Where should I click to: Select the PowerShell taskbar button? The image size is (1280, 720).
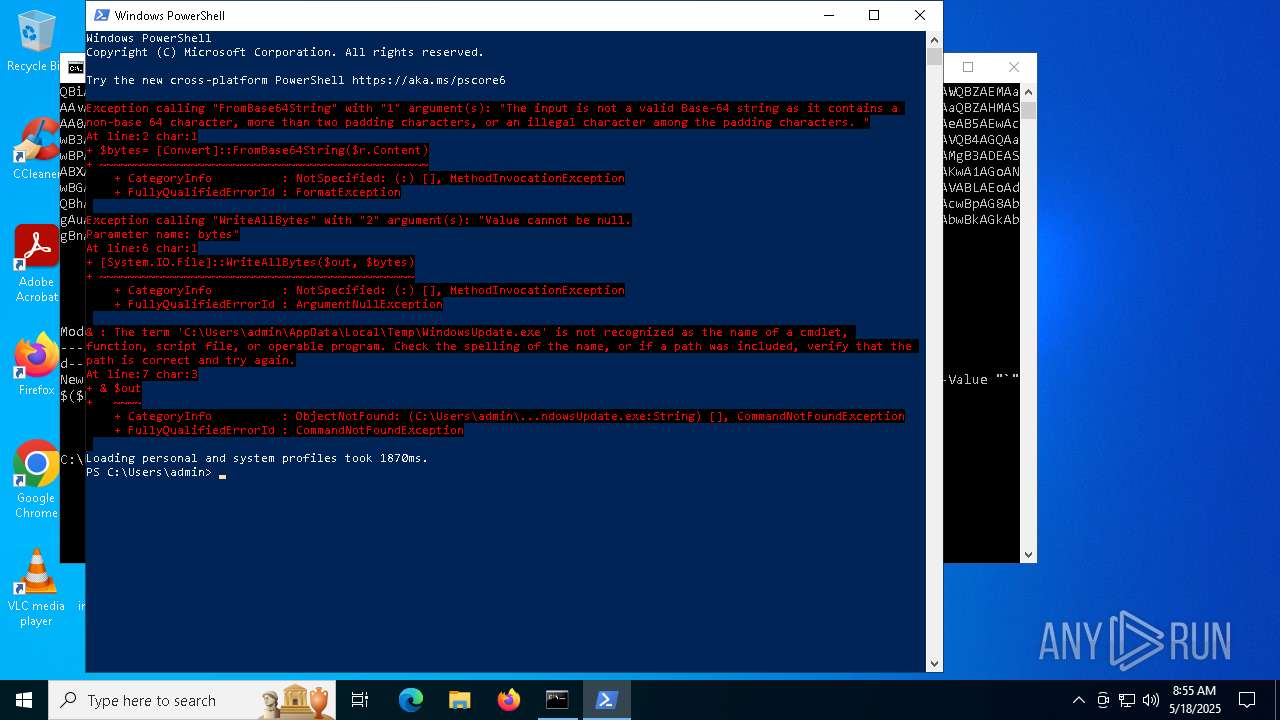(x=606, y=700)
